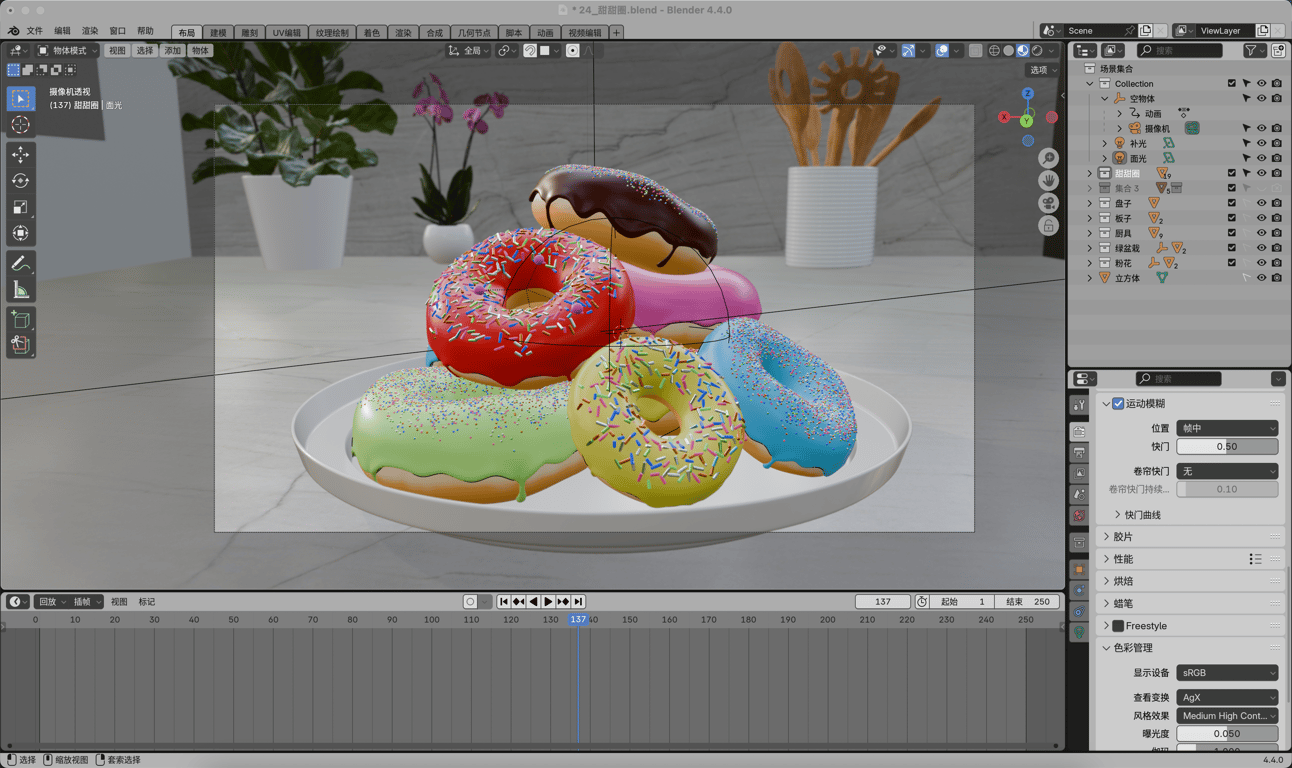This screenshot has height=768, width=1292.
Task: Click the 选项 button in viewport
Action: (1042, 70)
